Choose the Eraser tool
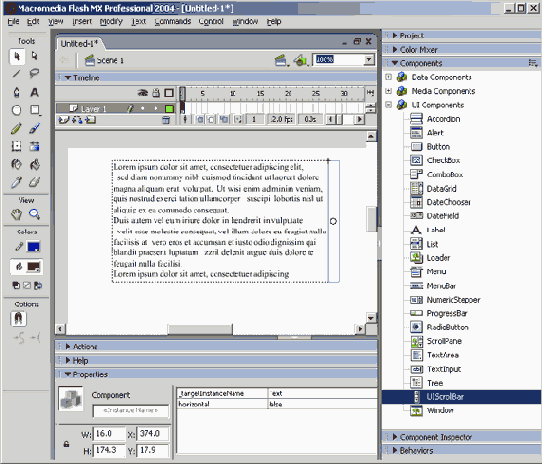Image resolution: width=542 pixels, height=464 pixels. click(34, 182)
